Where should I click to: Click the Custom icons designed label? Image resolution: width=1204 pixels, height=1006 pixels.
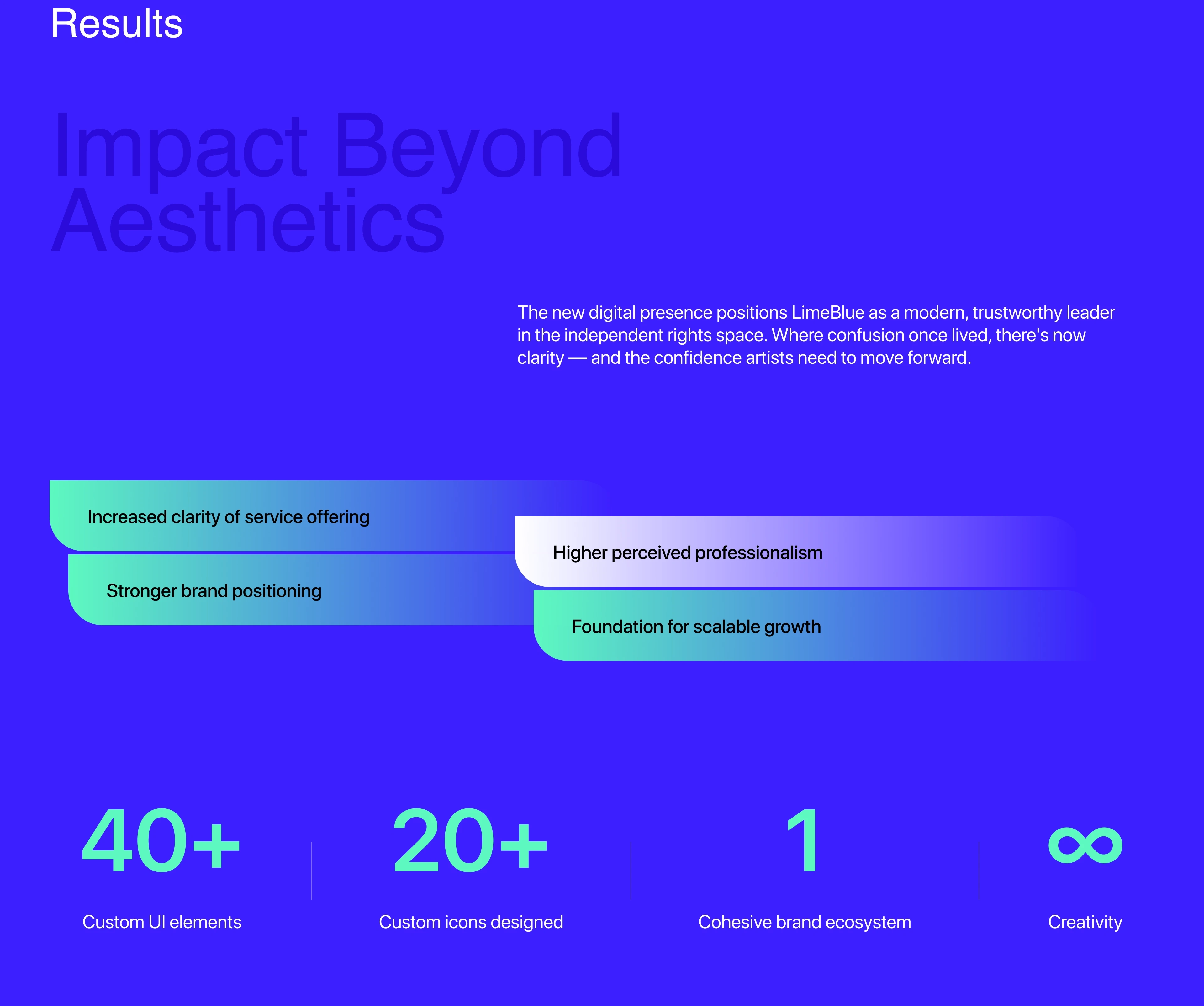click(x=471, y=922)
